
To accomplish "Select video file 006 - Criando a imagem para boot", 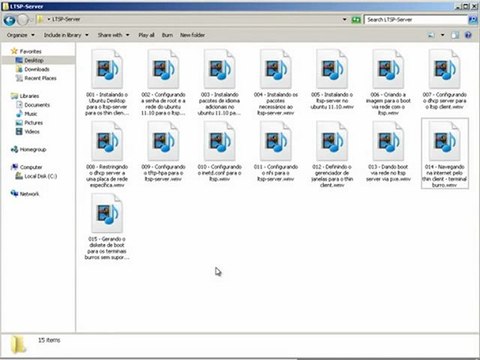I will [x=388, y=82].
